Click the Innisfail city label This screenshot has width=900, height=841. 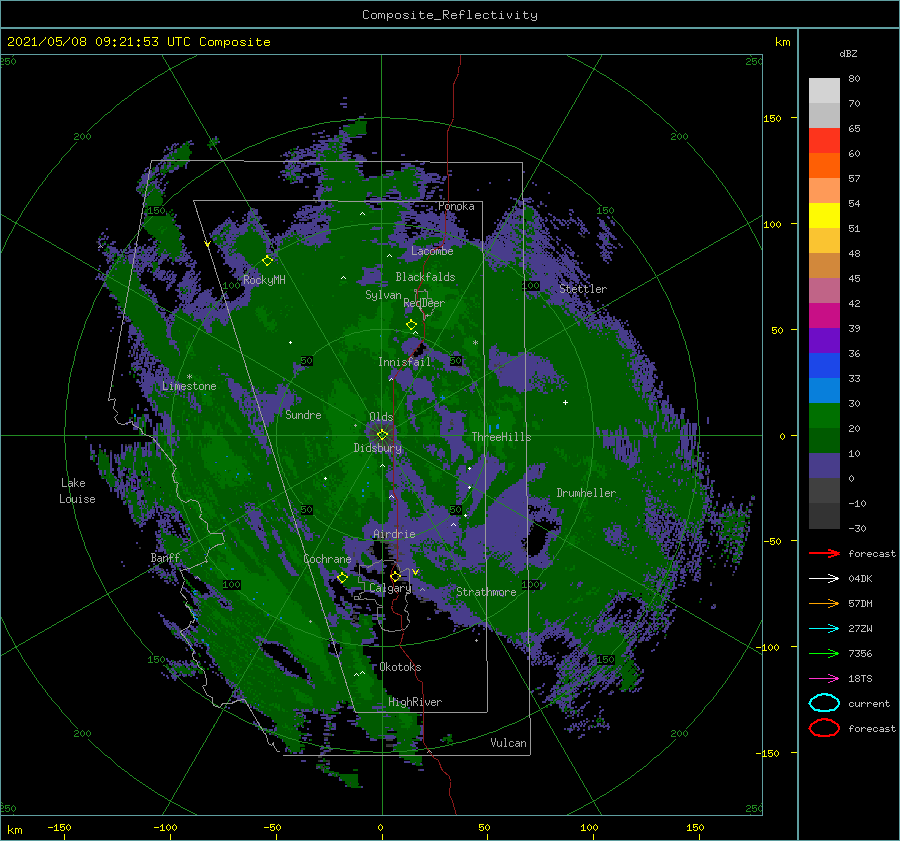pyautogui.click(x=405, y=362)
